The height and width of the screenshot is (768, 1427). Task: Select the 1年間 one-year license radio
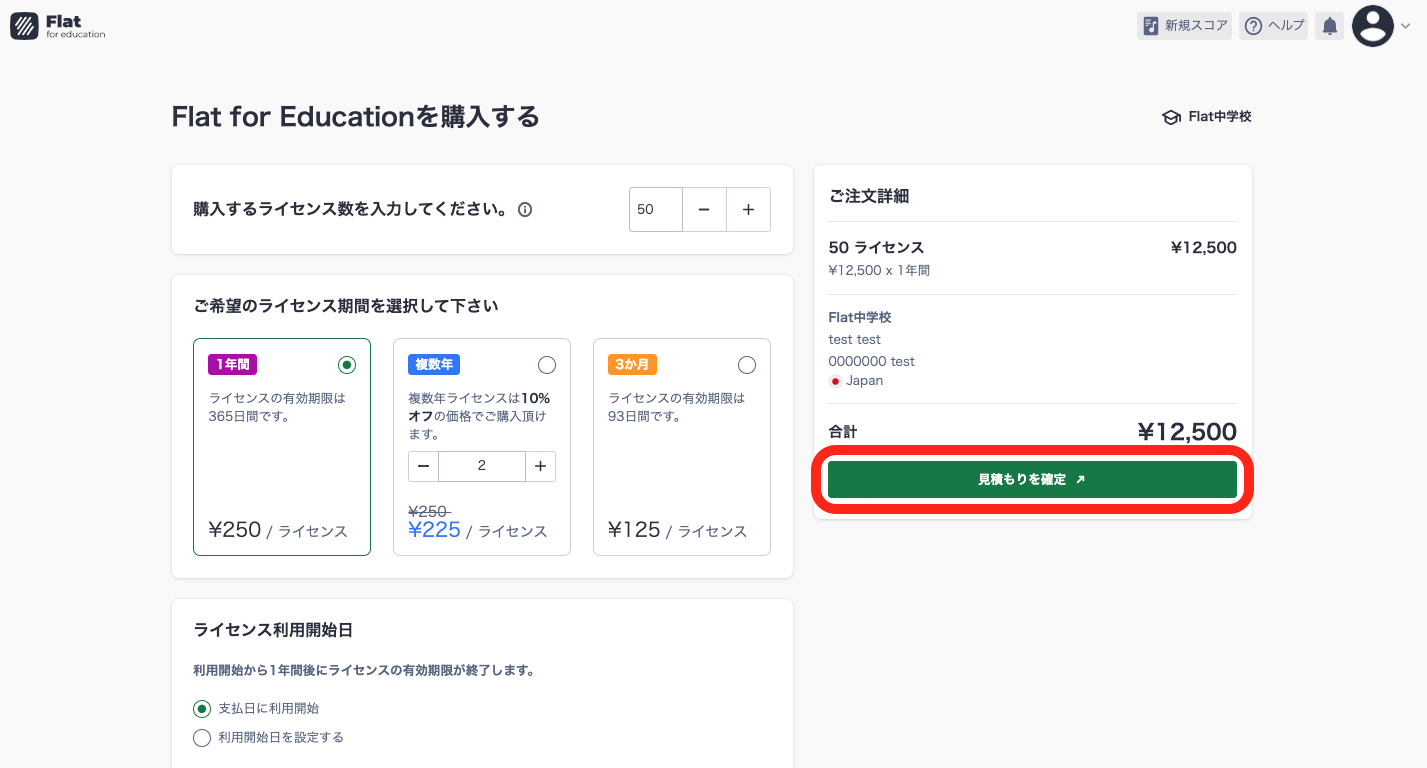coord(347,364)
